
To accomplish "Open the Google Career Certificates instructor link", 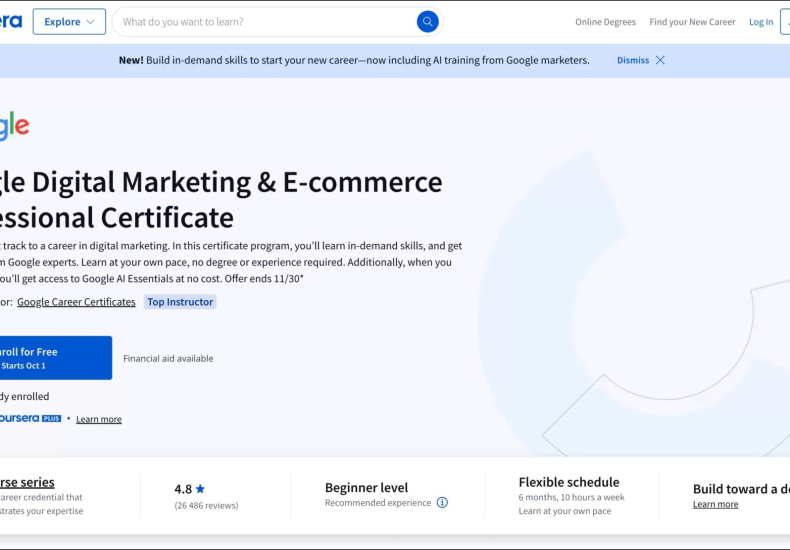I will [x=76, y=302].
